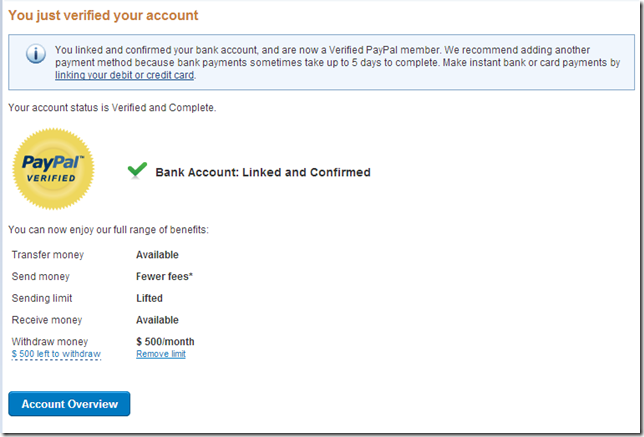
Task: Click the 'Sending limit' row label
Action: tap(42, 298)
